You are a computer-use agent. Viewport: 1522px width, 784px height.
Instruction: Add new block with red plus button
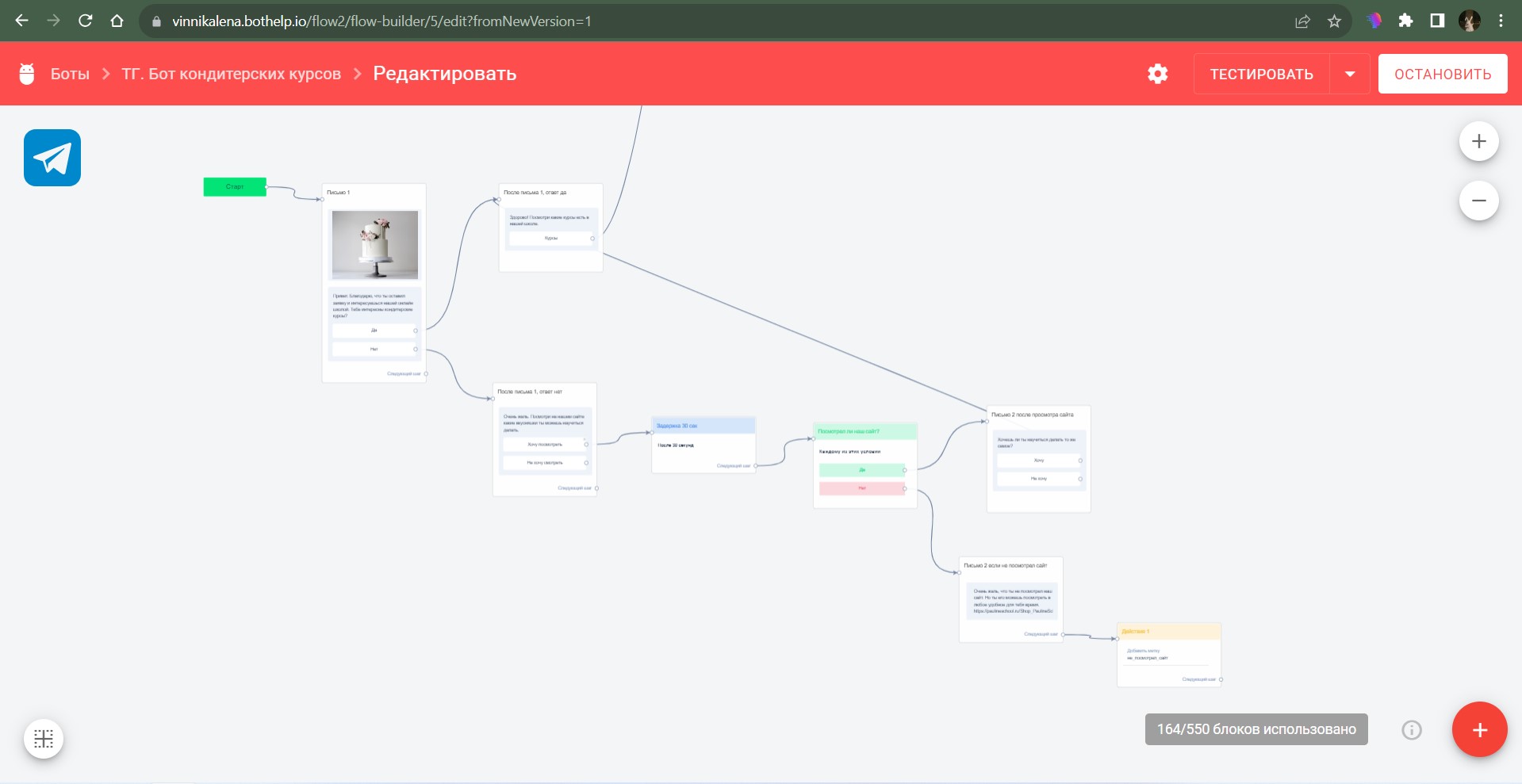tap(1479, 729)
